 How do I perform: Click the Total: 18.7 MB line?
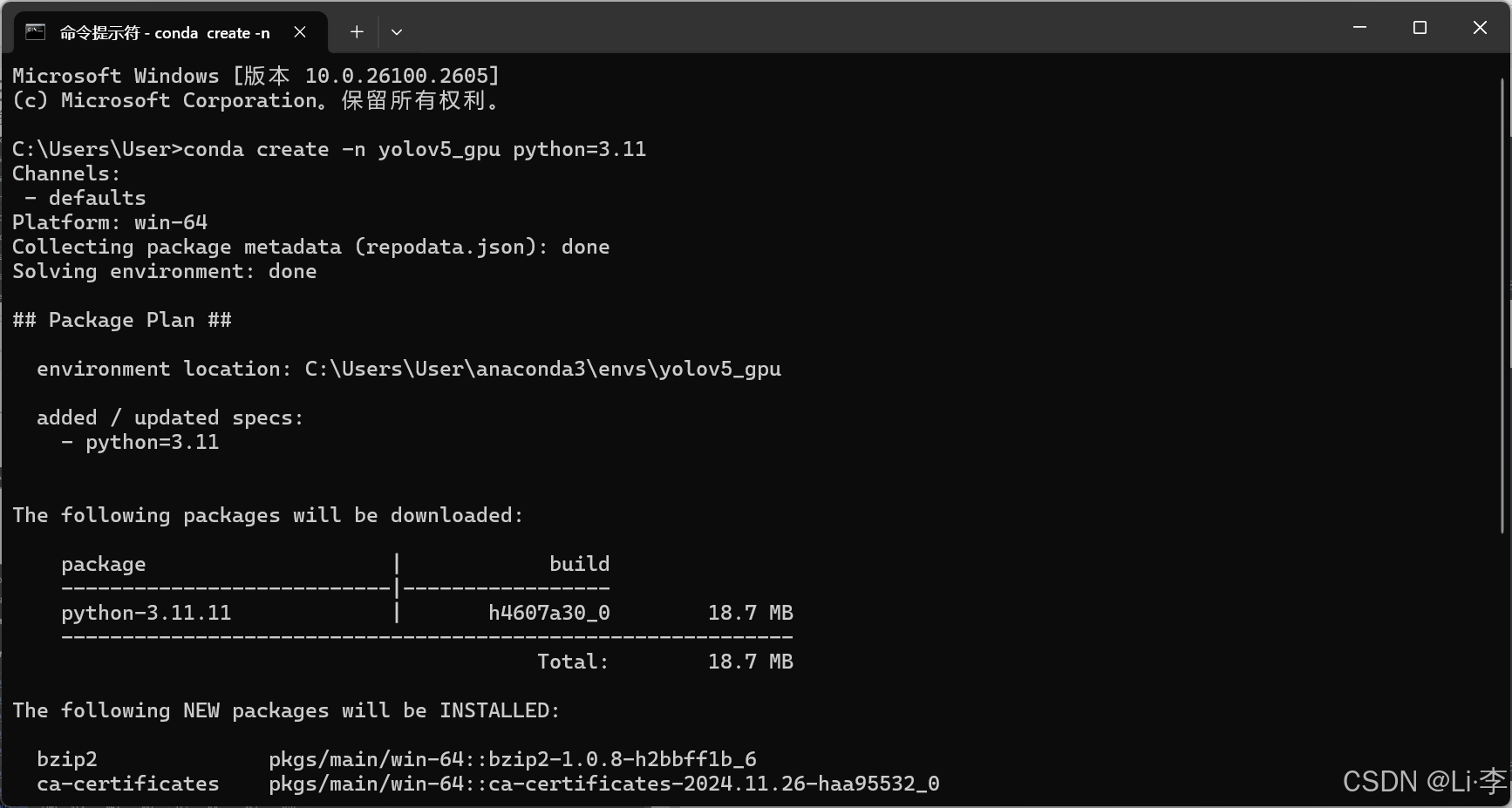click(664, 662)
